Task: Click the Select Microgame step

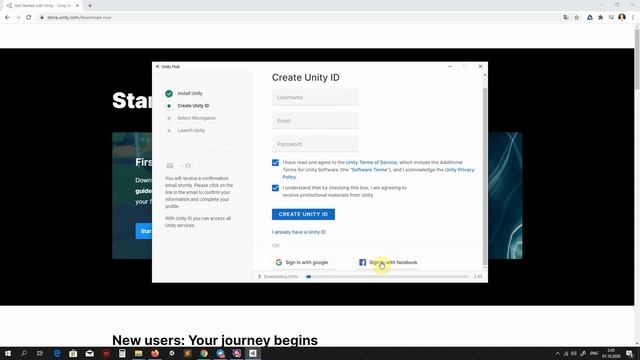Action: click(x=196, y=118)
